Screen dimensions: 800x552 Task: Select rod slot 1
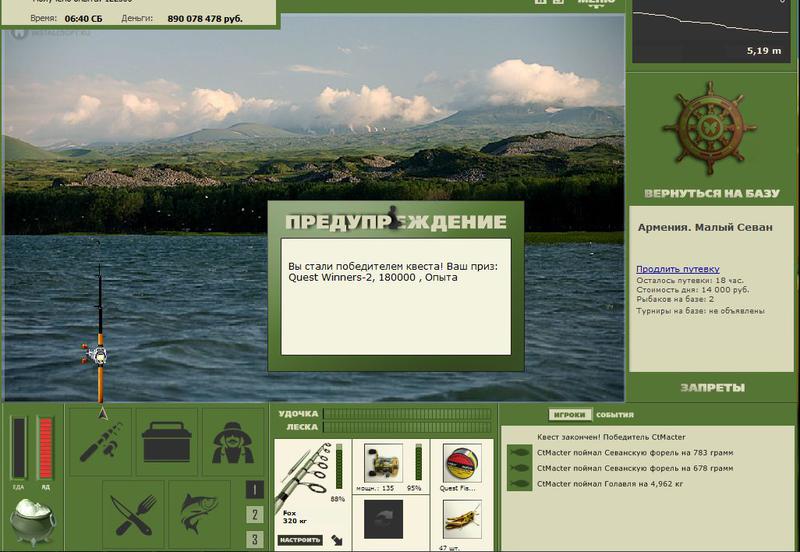(255, 490)
